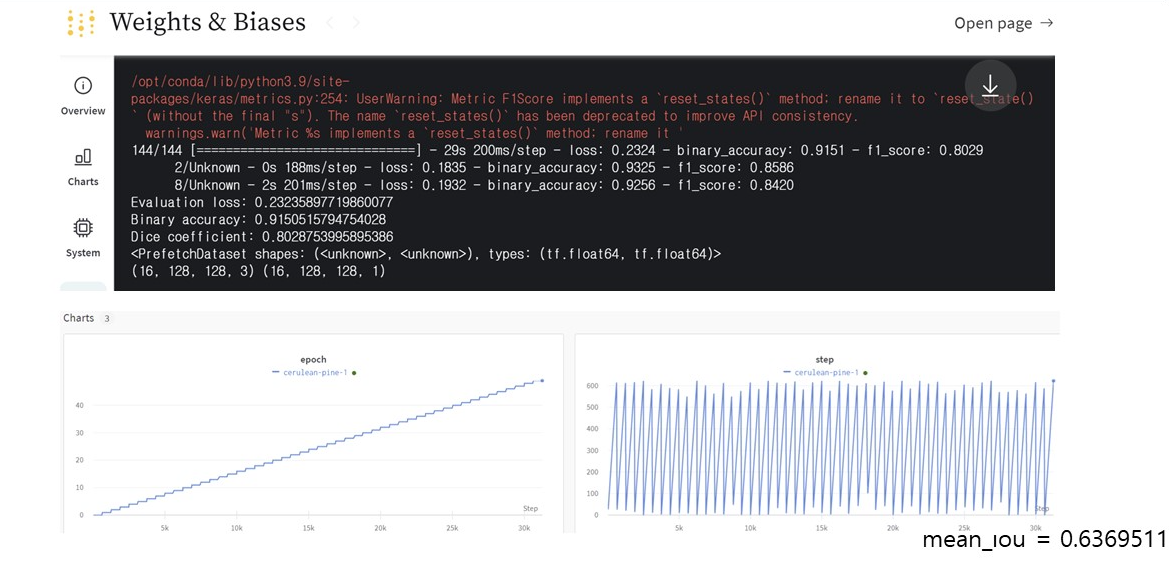1169x561 pixels.
Task: Click the end point of epoch line
Action: click(542, 380)
